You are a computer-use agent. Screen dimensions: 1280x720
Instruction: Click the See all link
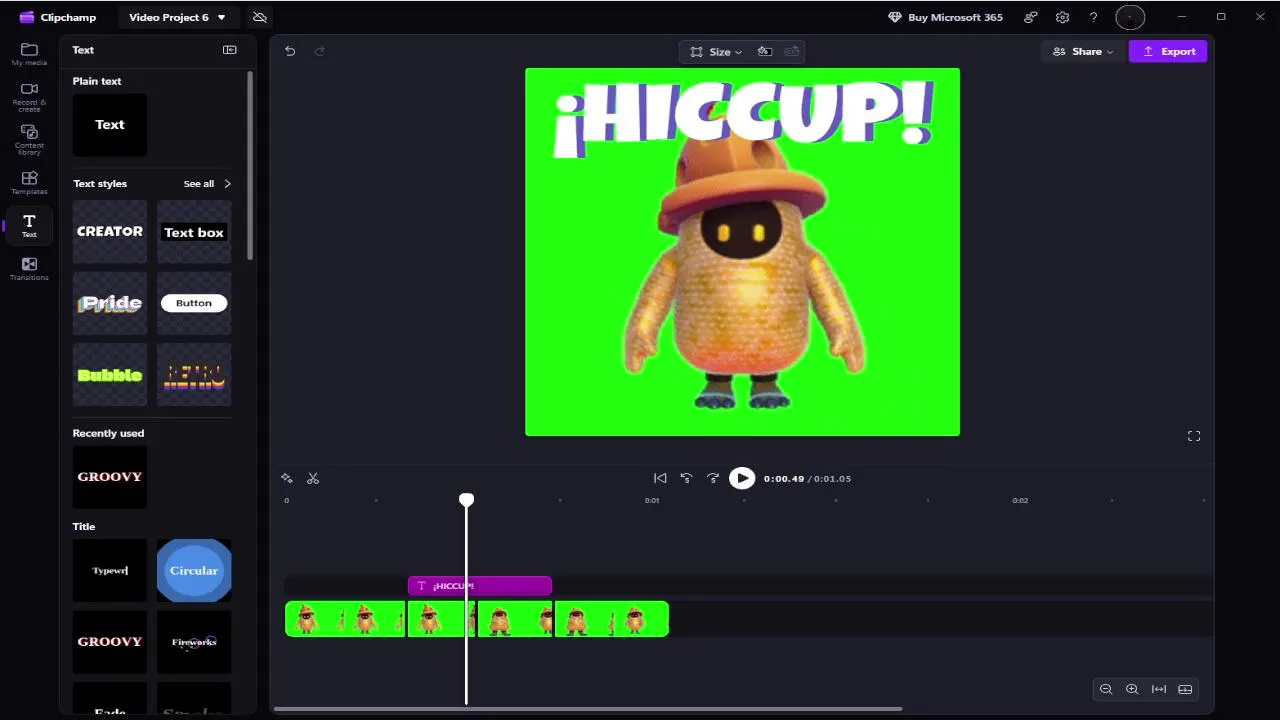(x=199, y=183)
